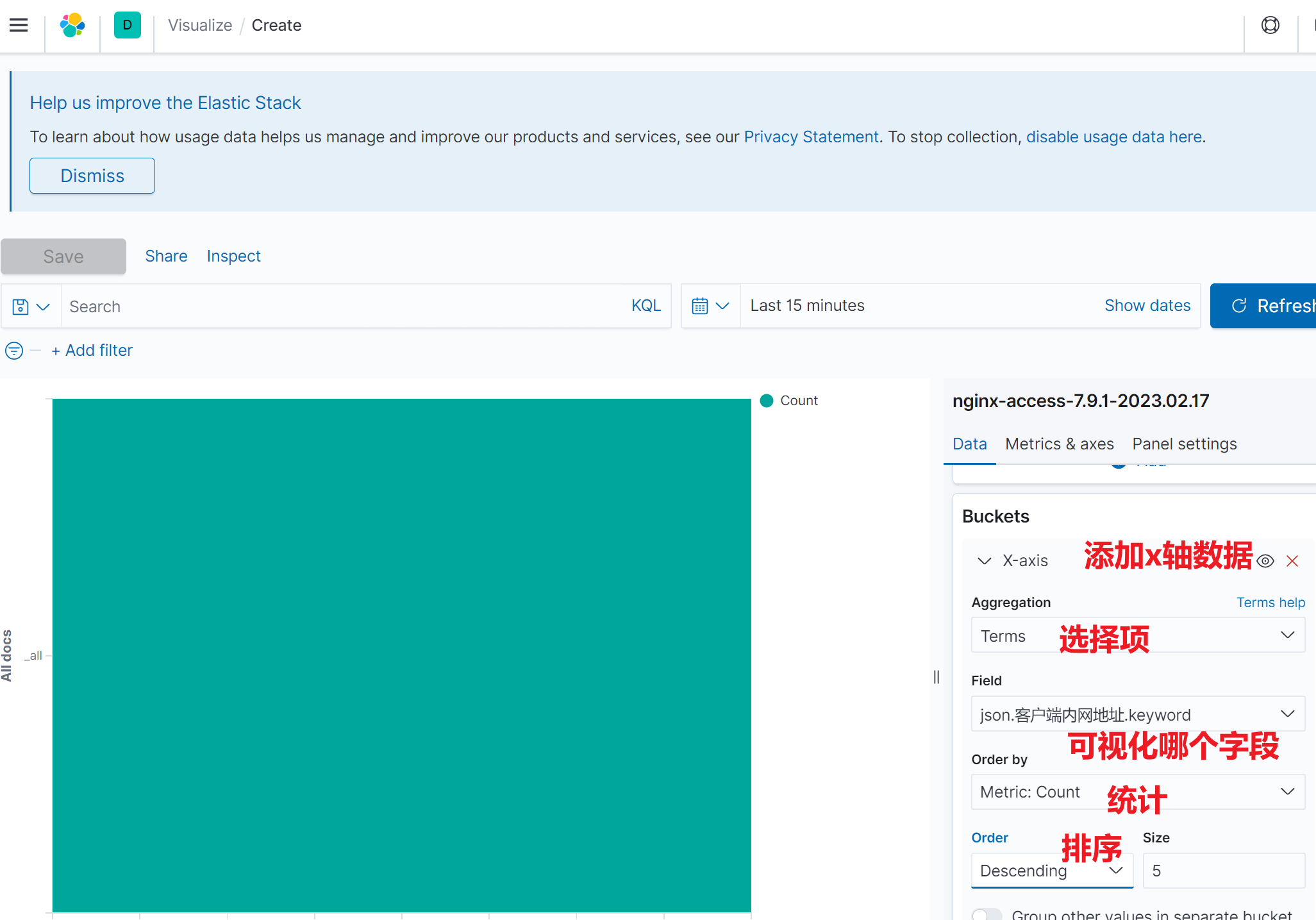Open the hamburger navigation menu
The image size is (1316, 920).
19,25
